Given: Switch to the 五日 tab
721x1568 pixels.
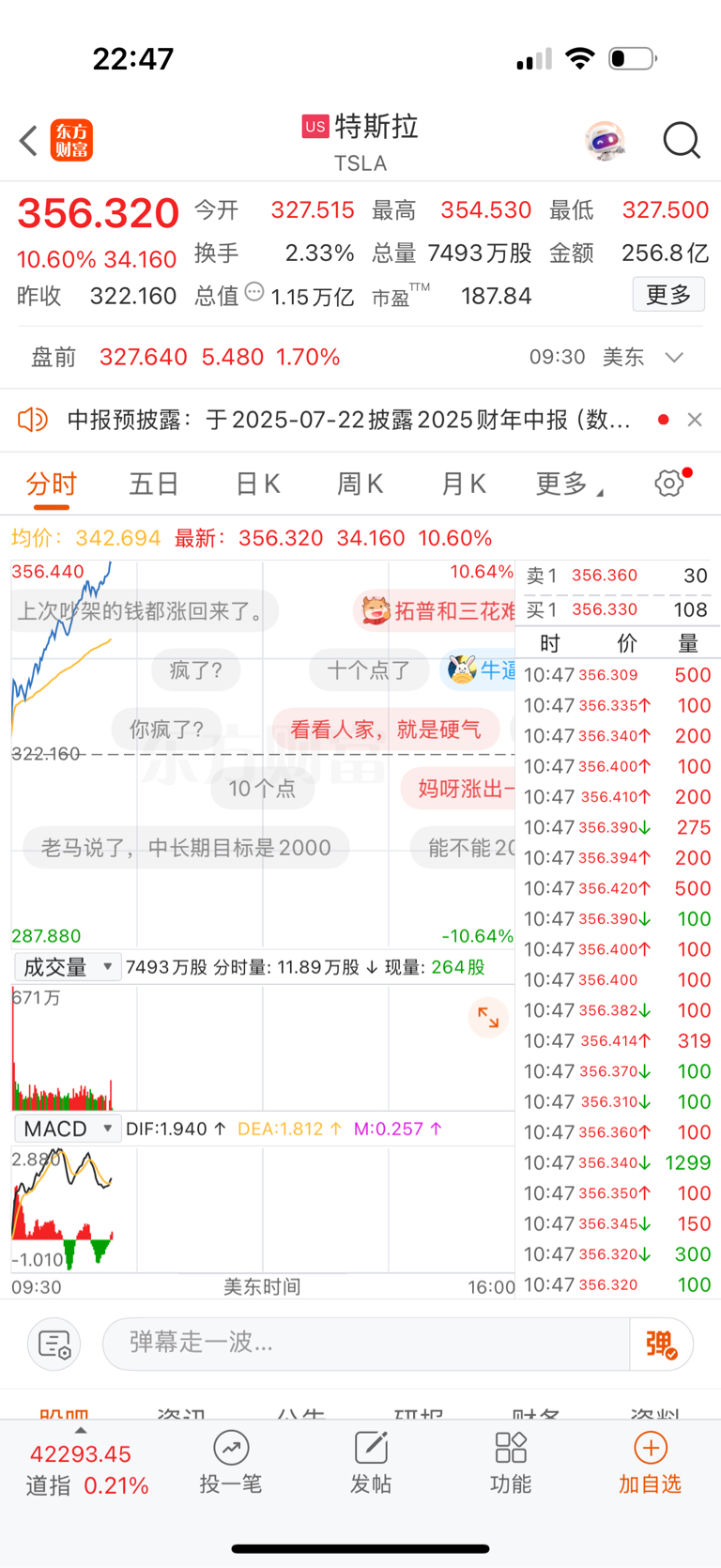Looking at the screenshot, I should [154, 484].
